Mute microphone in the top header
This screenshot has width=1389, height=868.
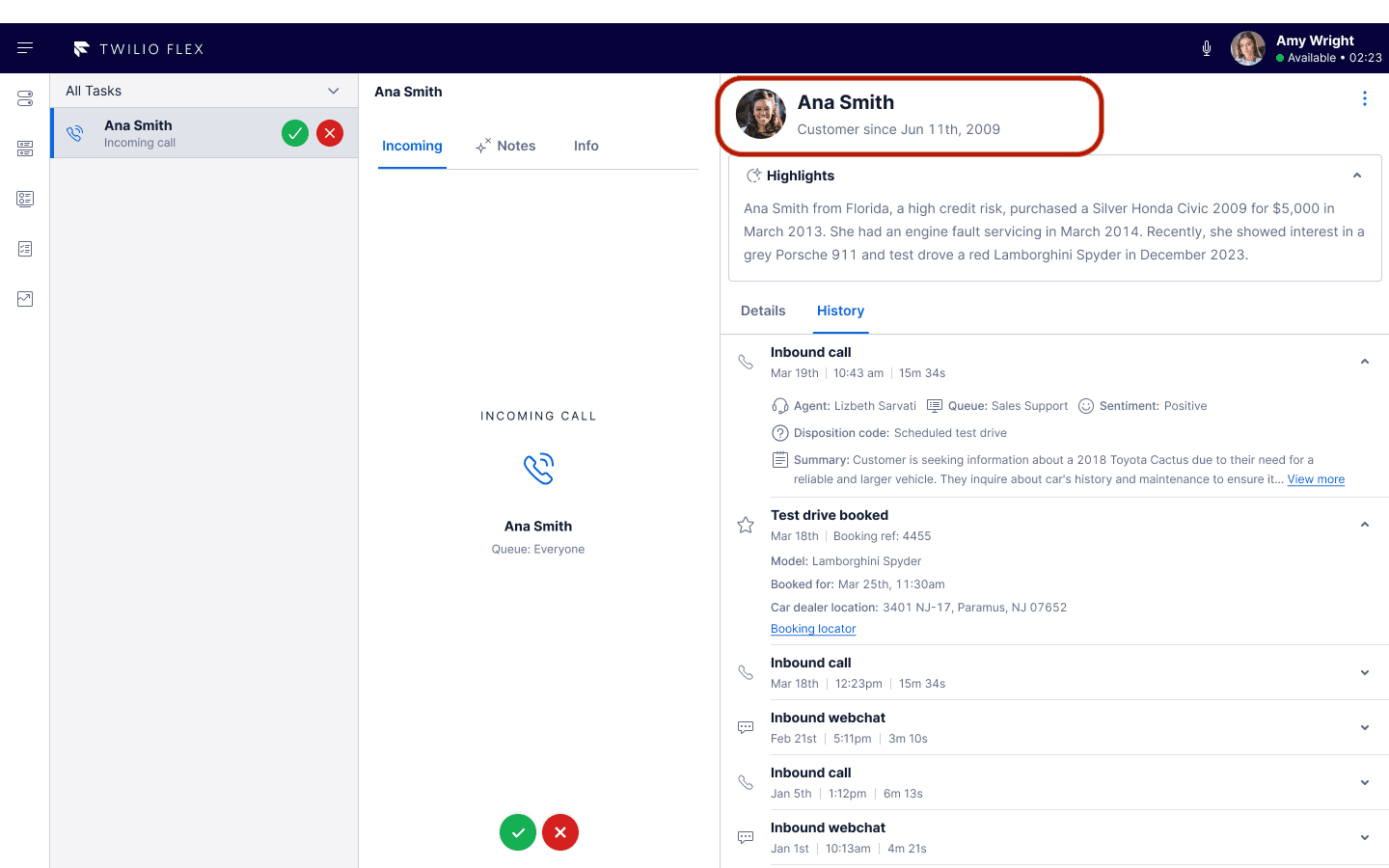coord(1206,48)
